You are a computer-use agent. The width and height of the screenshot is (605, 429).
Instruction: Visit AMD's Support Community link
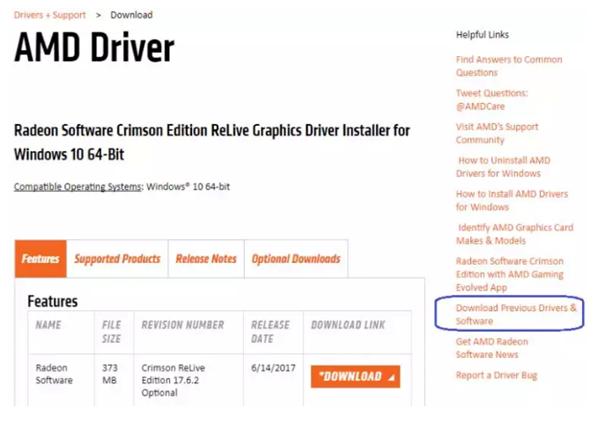tap(497, 133)
